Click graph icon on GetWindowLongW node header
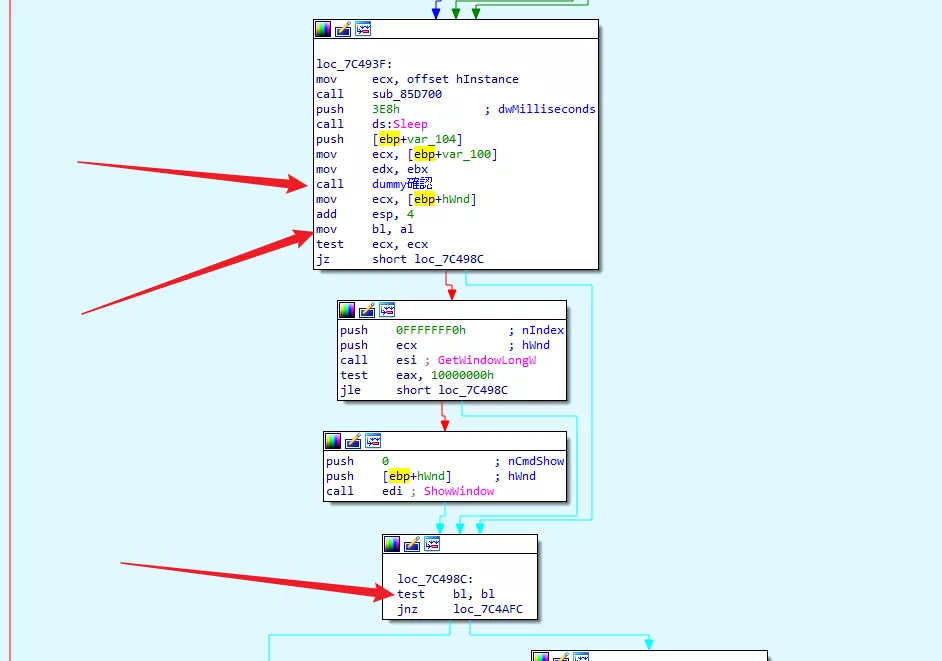 point(387,310)
